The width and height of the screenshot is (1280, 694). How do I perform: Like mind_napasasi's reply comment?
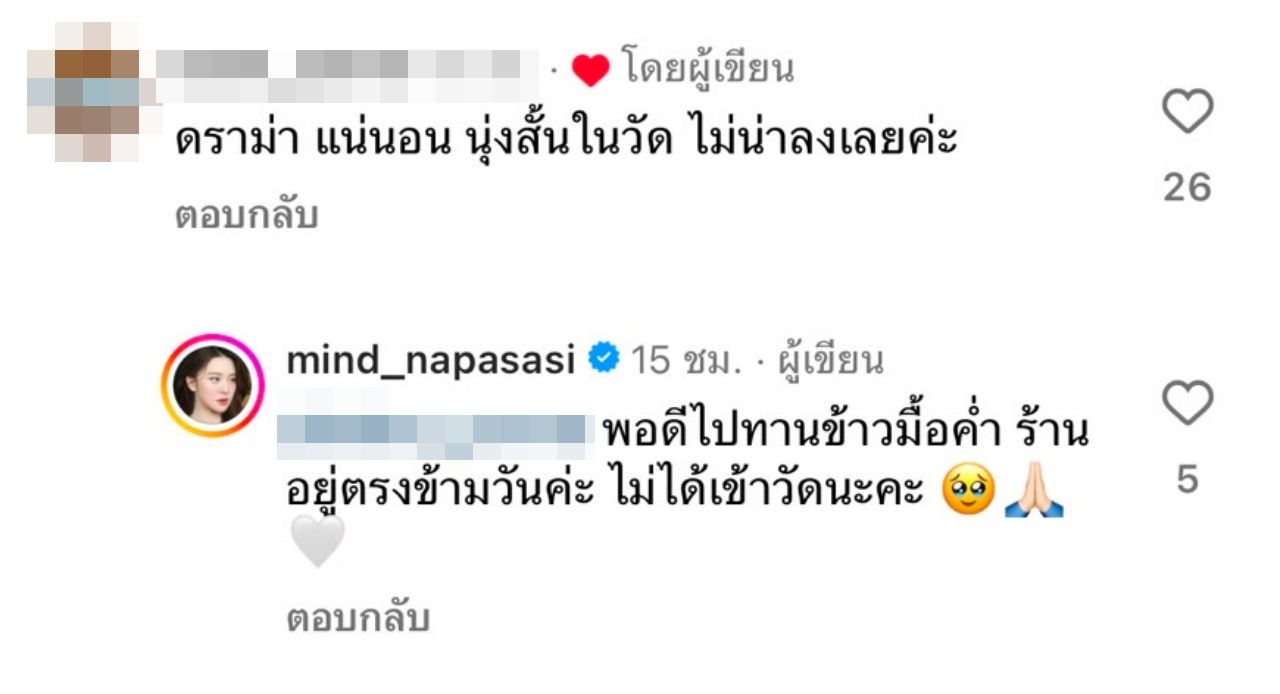1187,404
